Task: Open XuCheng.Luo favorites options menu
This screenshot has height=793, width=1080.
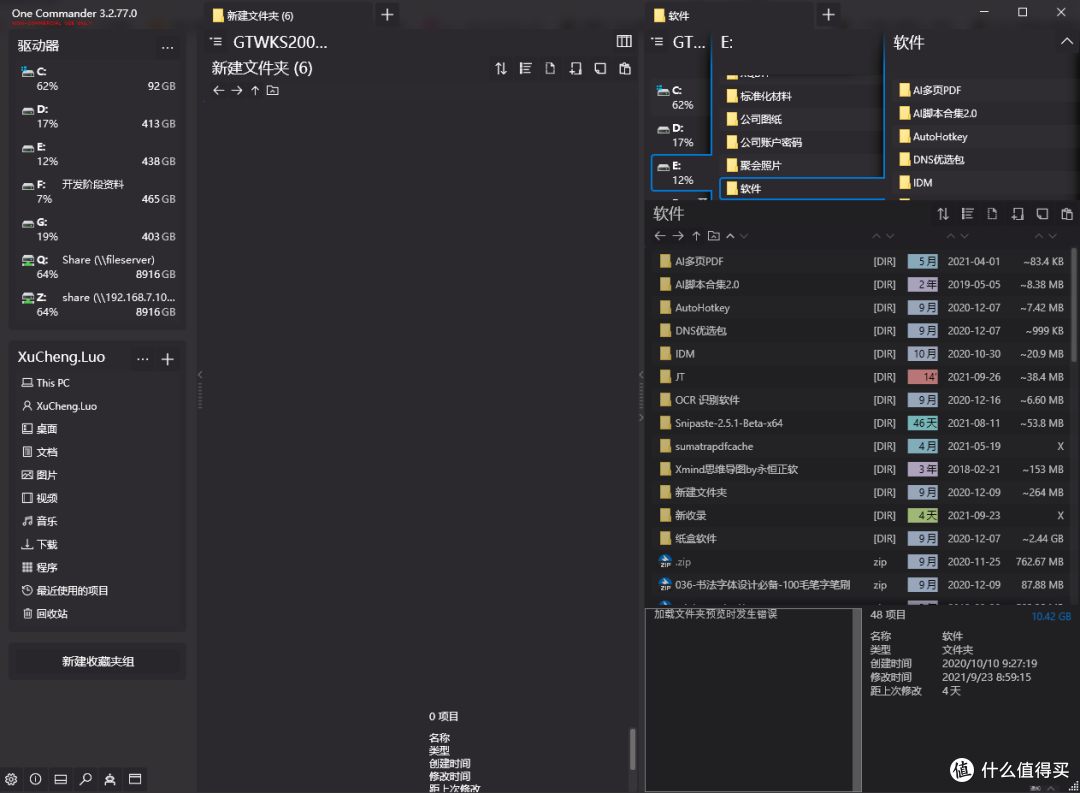Action: tap(143, 359)
